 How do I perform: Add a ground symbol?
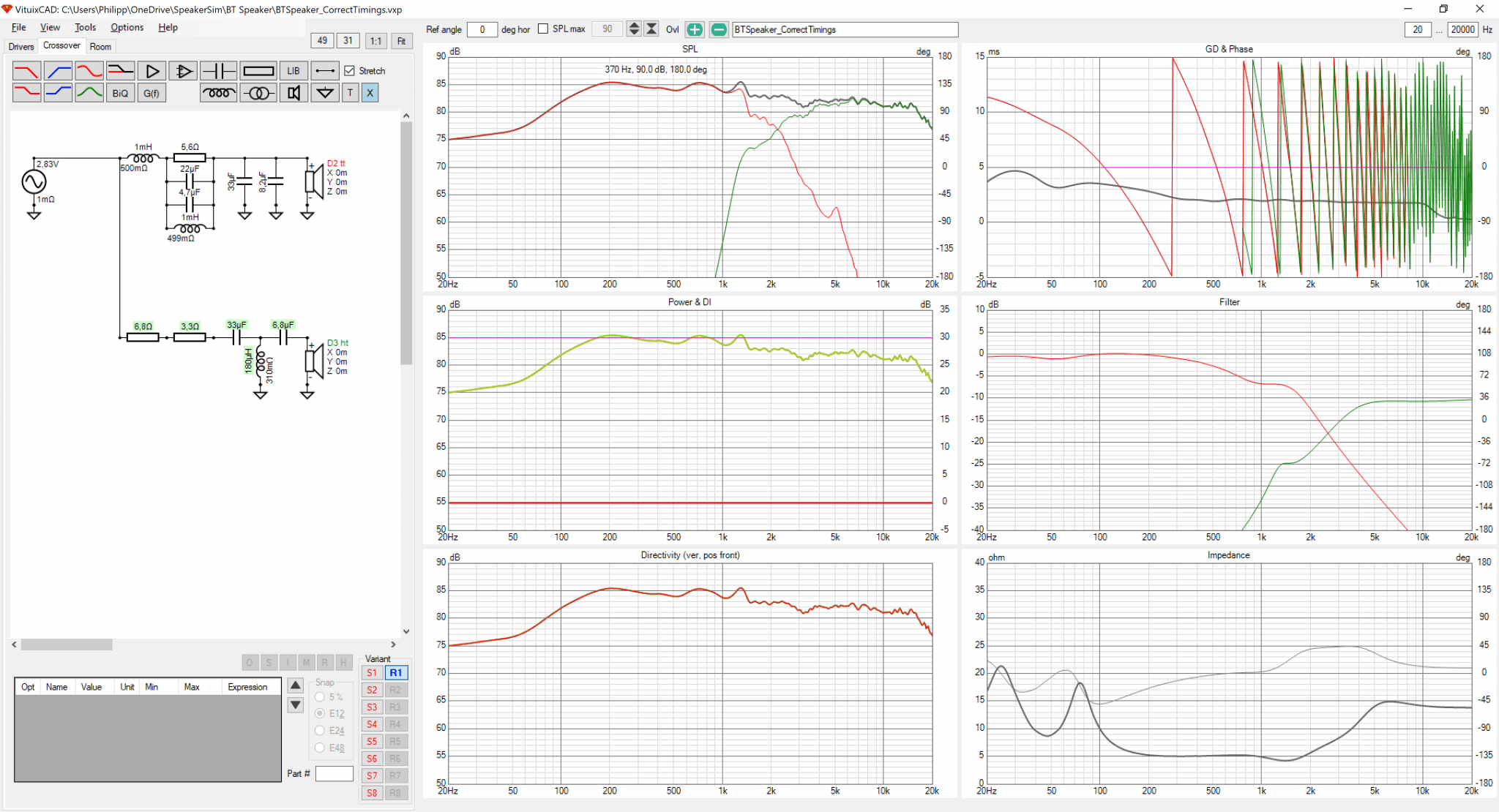click(x=325, y=93)
